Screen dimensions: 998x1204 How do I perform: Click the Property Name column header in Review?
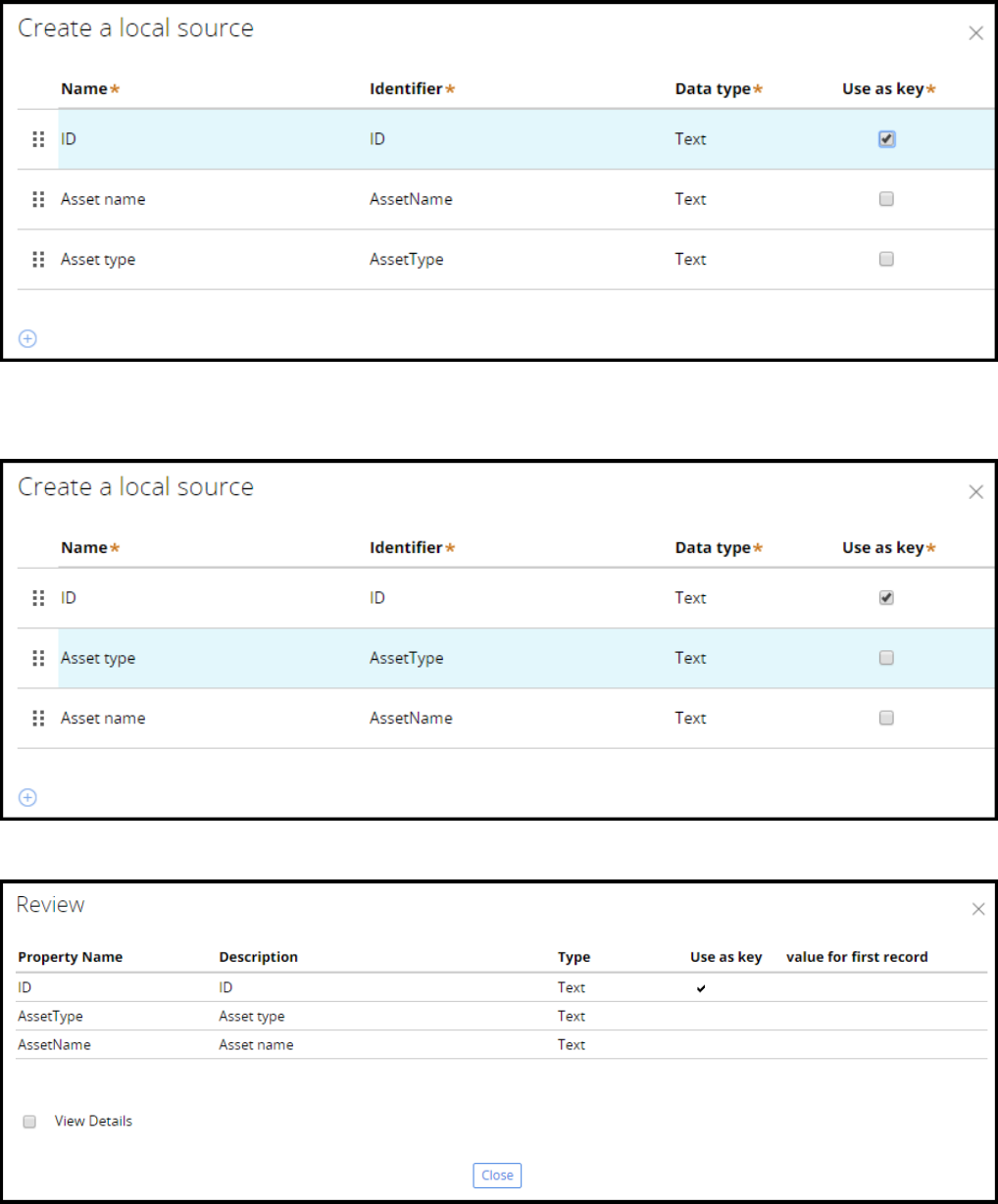point(71,957)
